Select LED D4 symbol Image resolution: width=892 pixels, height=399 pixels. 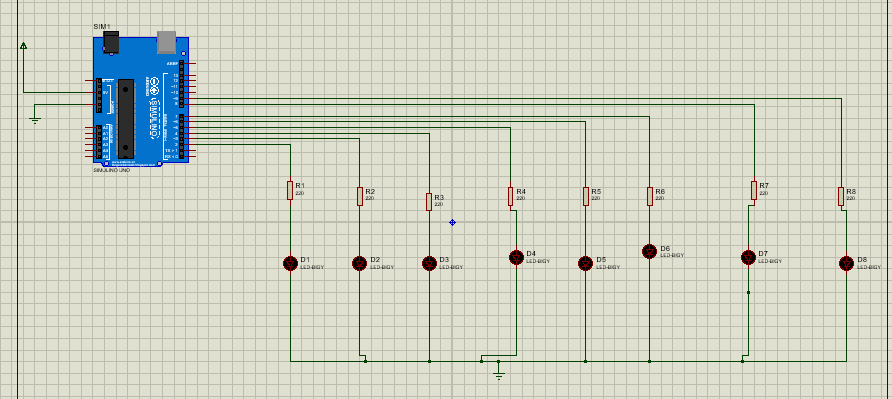pyautogui.click(x=516, y=257)
